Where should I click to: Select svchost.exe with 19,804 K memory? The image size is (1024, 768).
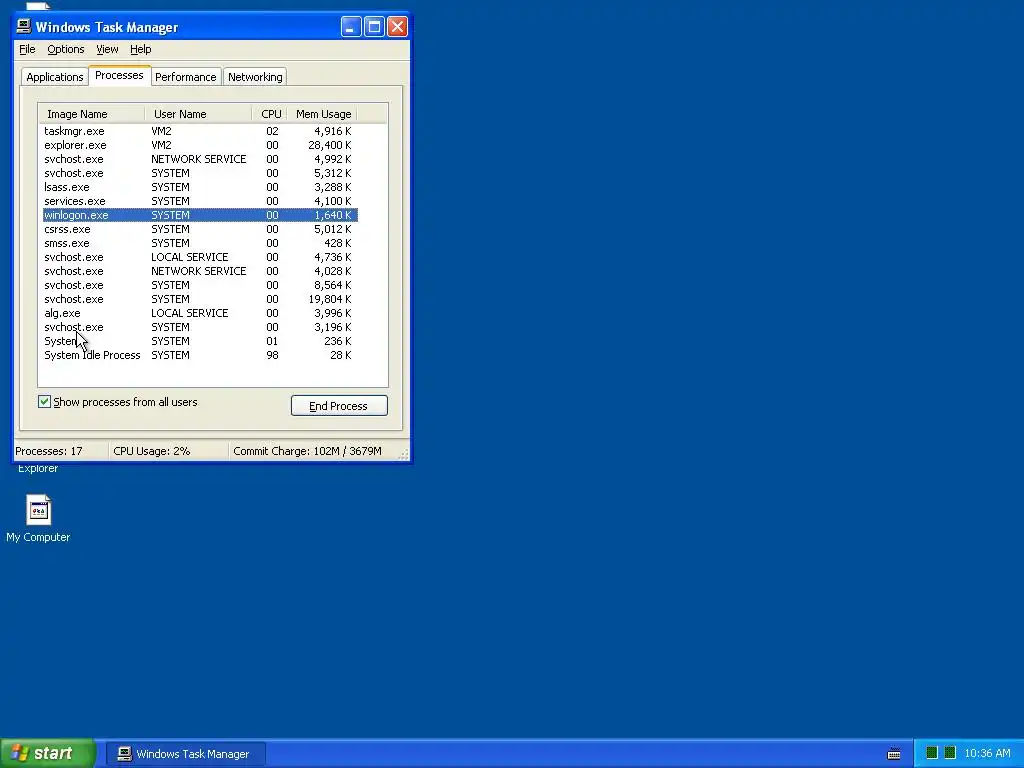tap(200, 299)
